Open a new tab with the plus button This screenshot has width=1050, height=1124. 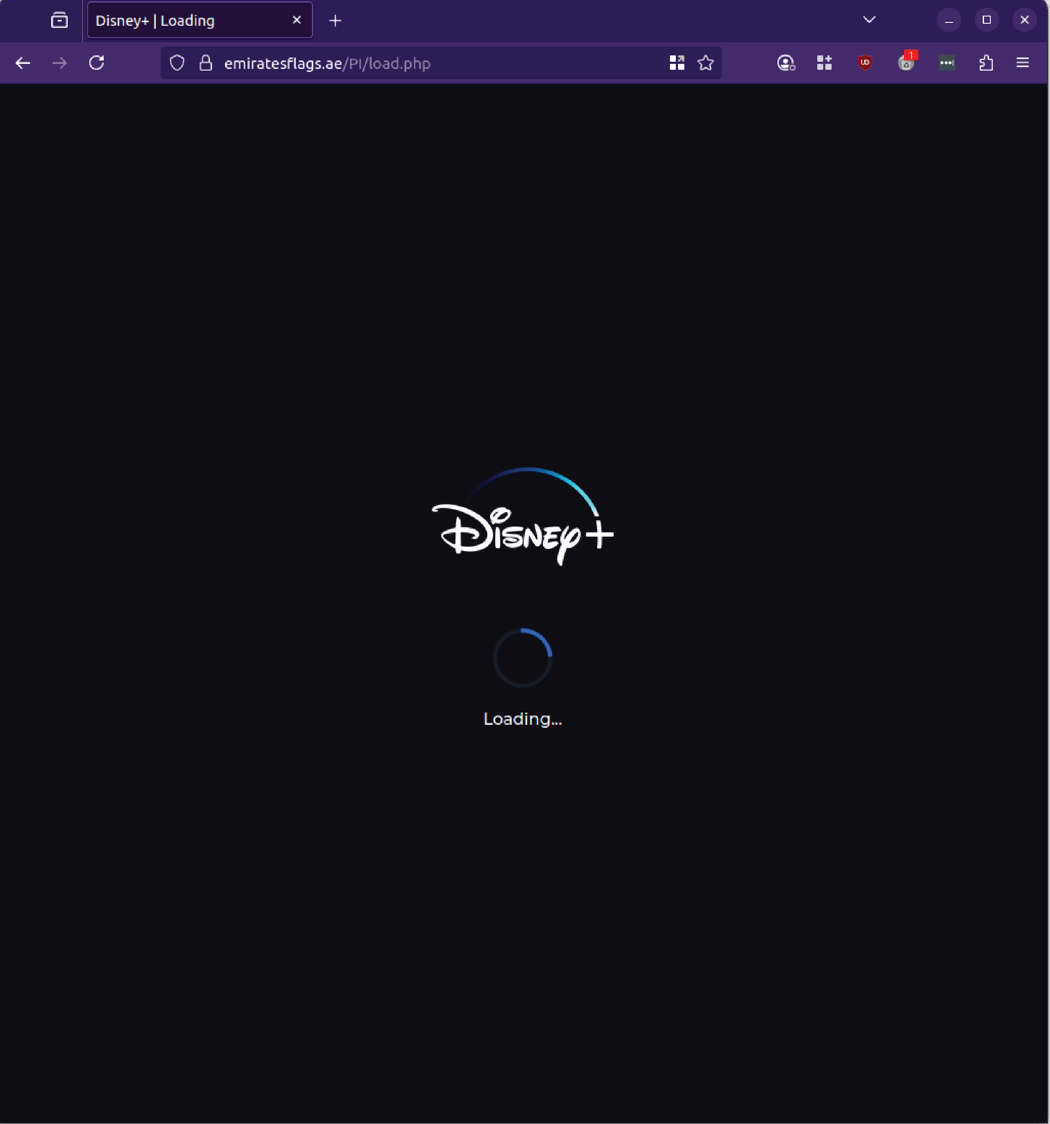(335, 20)
